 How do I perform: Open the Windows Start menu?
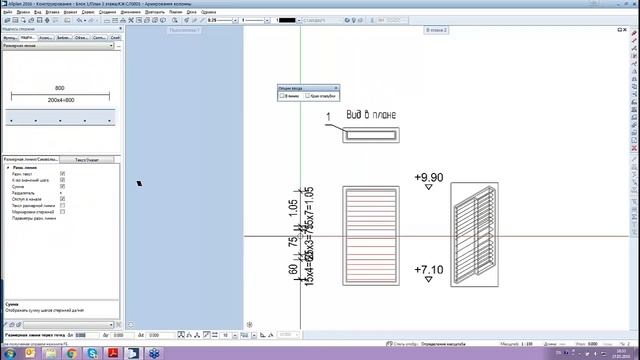pos(10,353)
